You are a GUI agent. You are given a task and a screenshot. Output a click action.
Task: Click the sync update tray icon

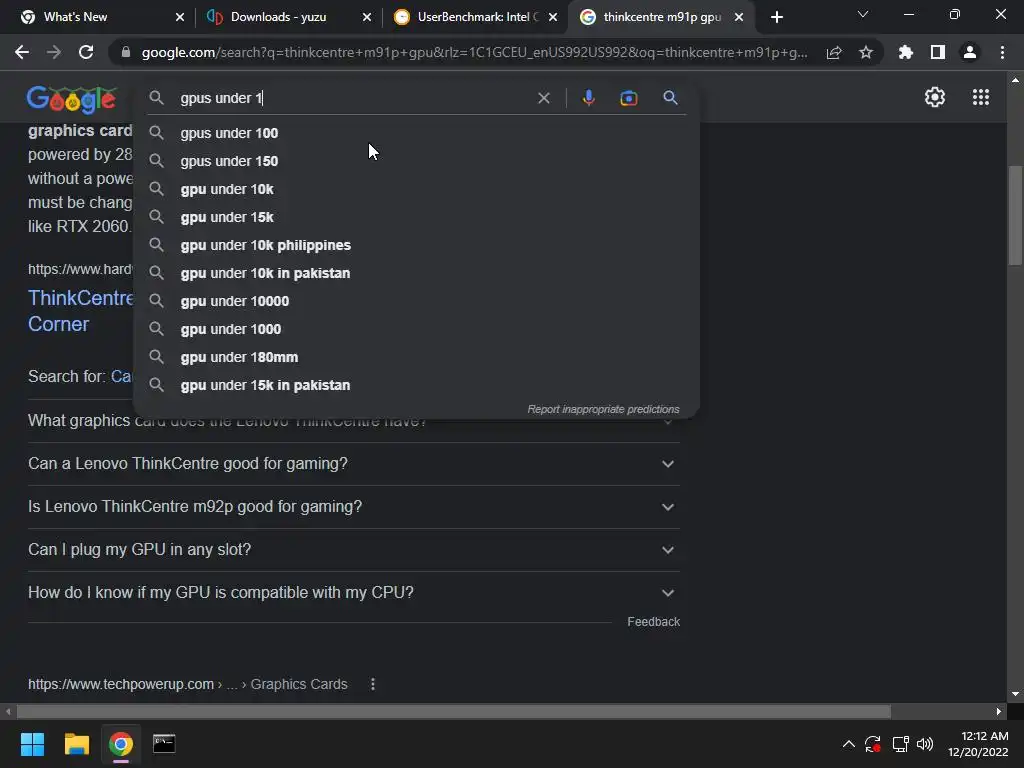(873, 744)
